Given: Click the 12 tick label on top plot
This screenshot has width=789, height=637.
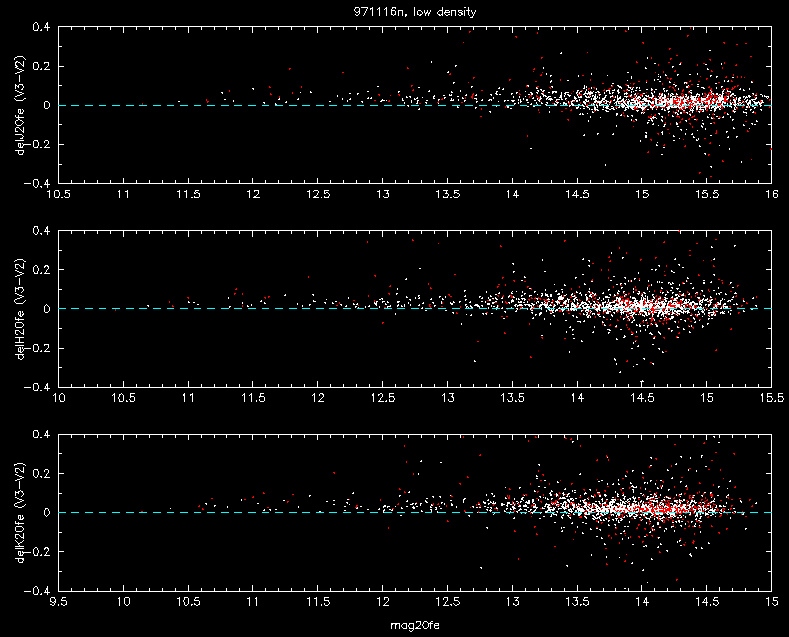Looking at the screenshot, I should pyautogui.click(x=253, y=194).
